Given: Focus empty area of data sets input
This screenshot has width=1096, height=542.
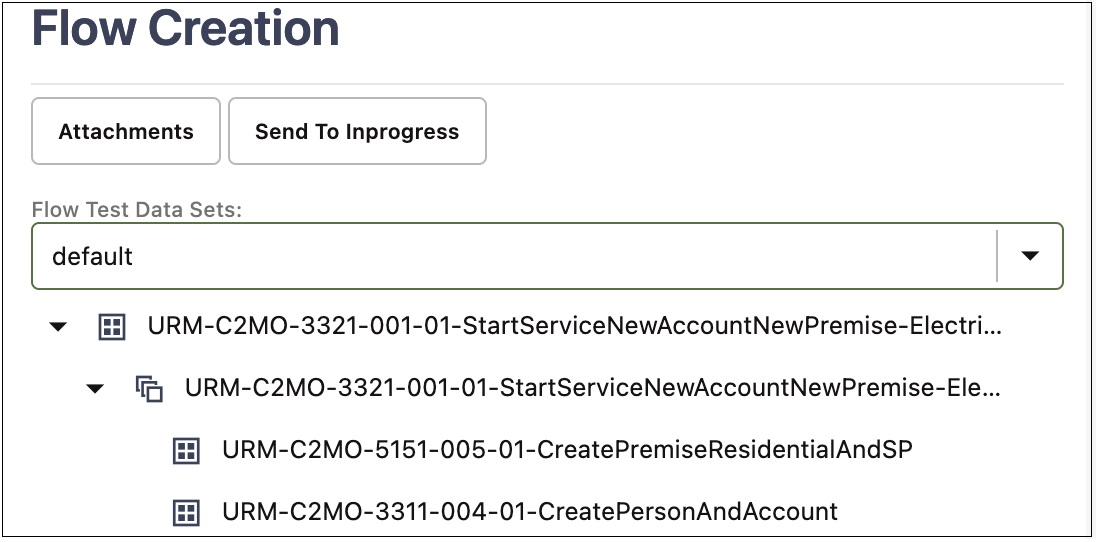Looking at the screenshot, I should 559,256.
